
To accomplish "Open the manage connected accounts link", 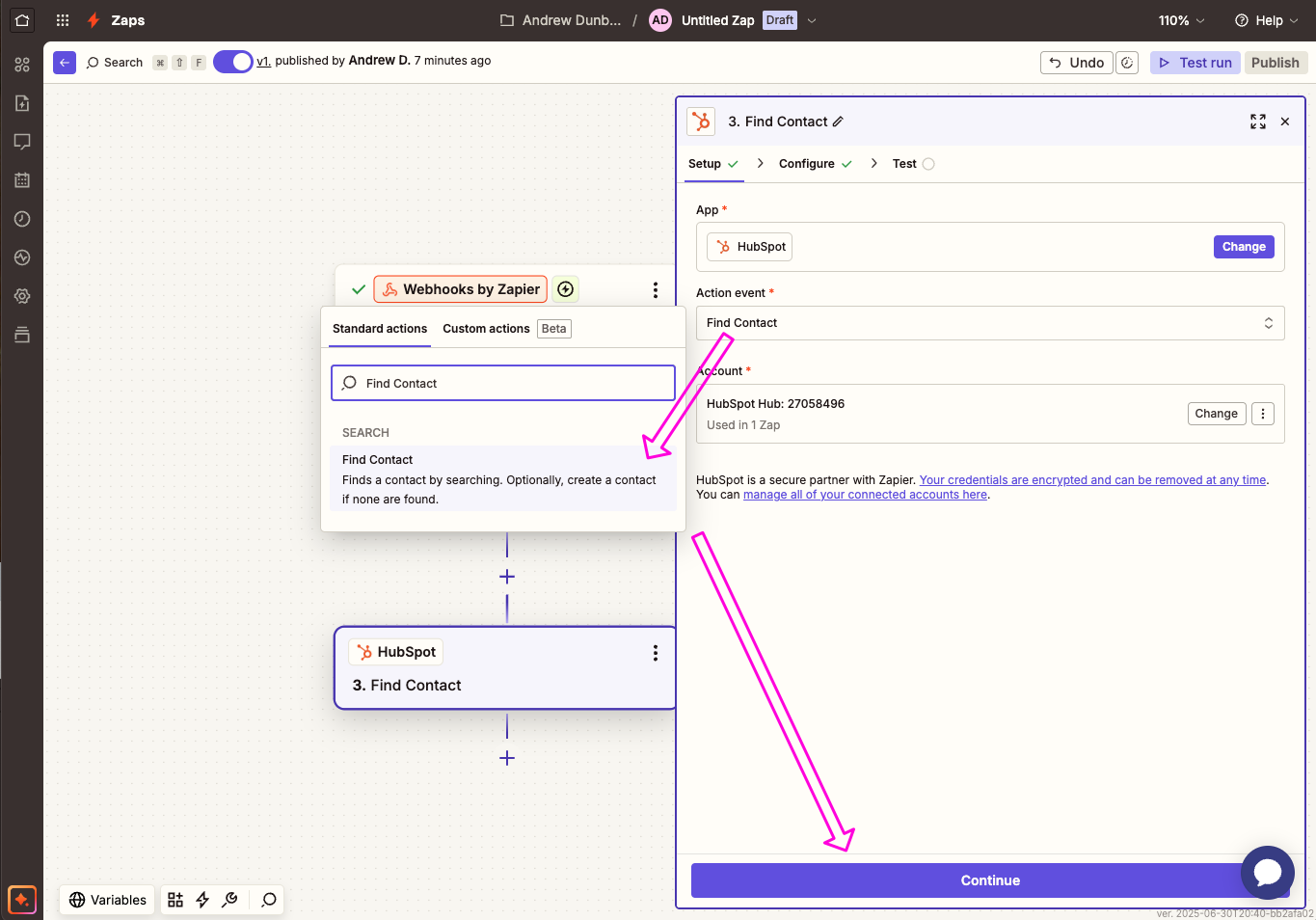I will coord(865,495).
